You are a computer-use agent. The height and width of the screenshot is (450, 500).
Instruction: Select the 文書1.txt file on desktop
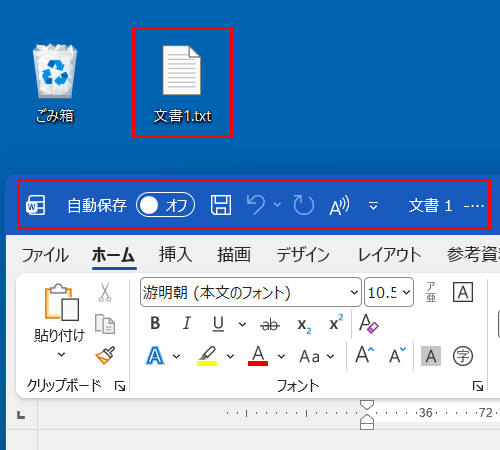[x=182, y=83]
